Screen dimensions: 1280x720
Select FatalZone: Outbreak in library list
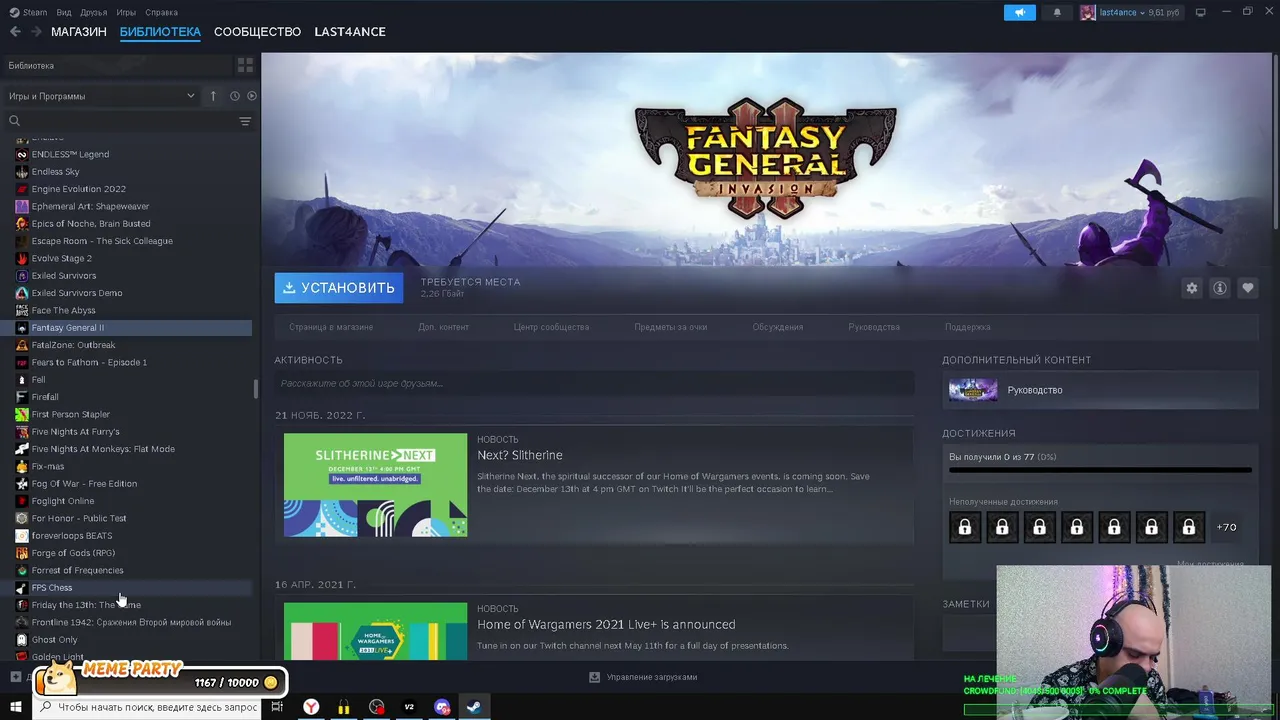click(73, 345)
